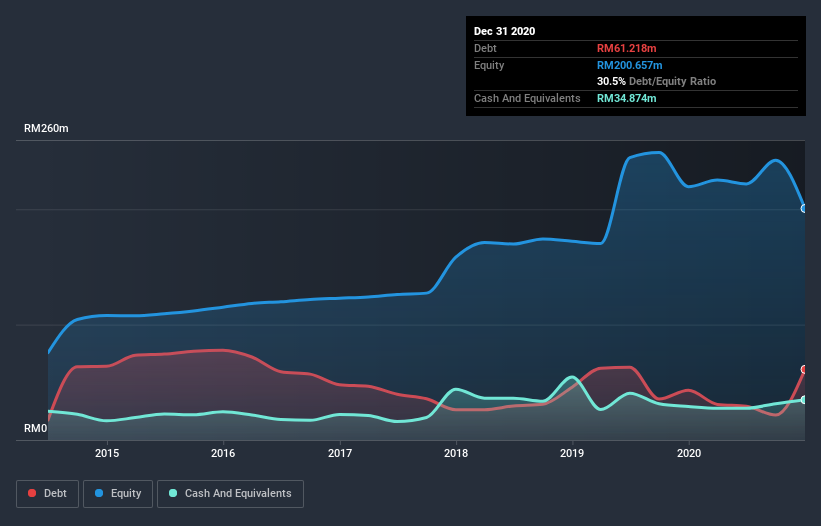
Task: Click the 2015 x-axis label
Action: pyautogui.click(x=107, y=453)
